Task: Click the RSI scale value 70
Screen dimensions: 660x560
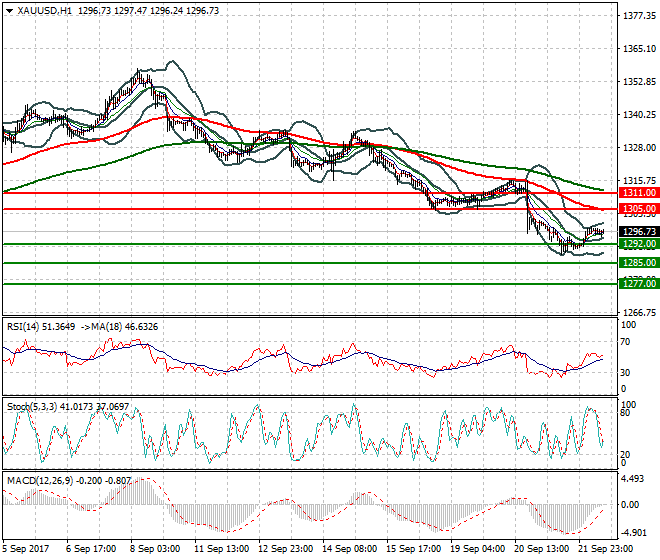Action: 625,341
